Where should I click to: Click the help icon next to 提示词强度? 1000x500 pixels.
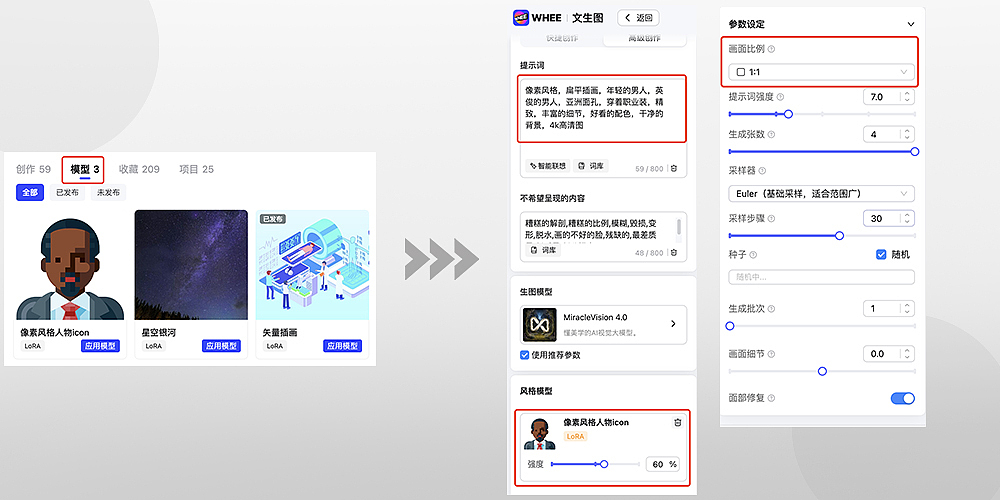tap(781, 97)
